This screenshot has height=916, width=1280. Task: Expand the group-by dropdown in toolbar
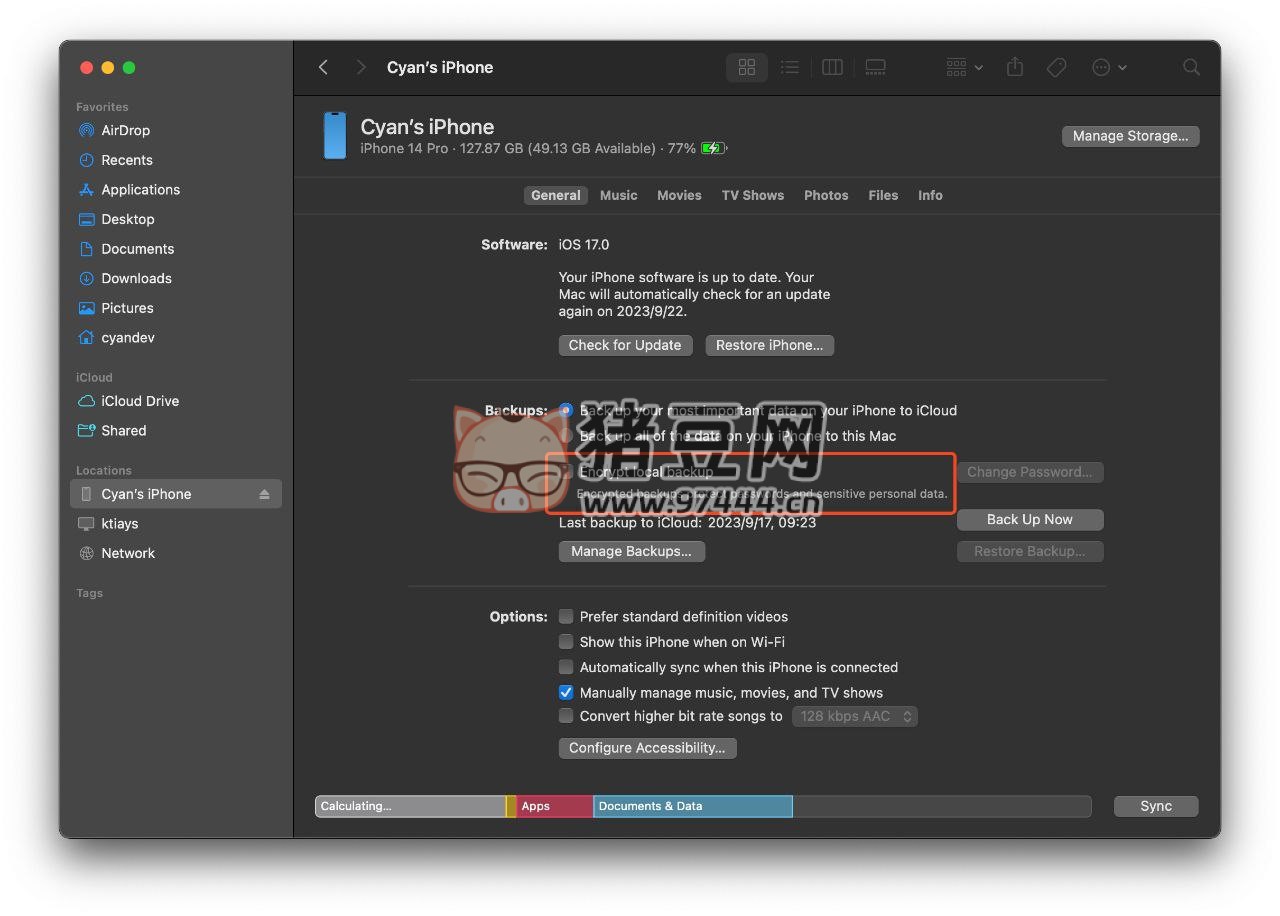coord(964,67)
